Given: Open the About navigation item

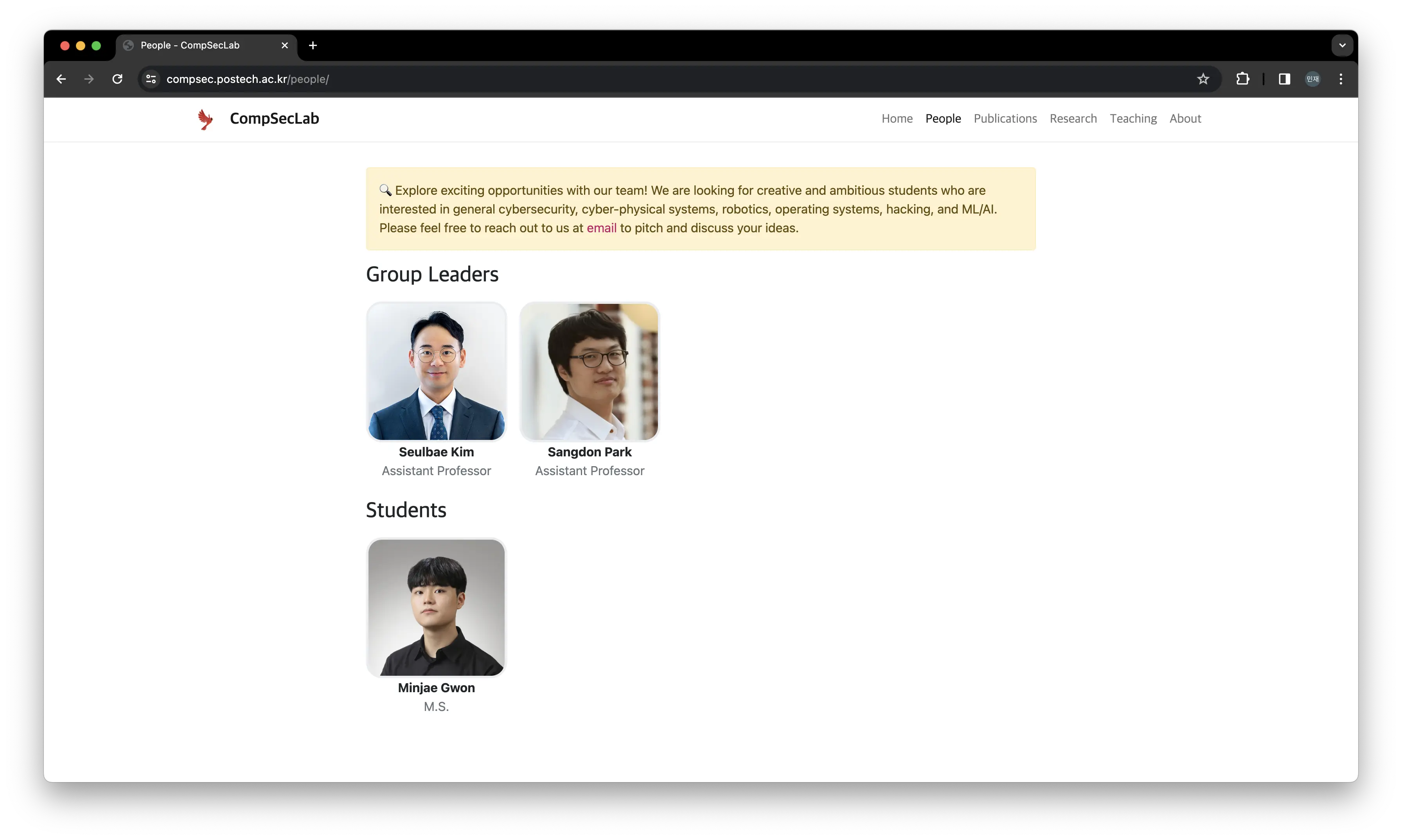Looking at the screenshot, I should click(1185, 118).
